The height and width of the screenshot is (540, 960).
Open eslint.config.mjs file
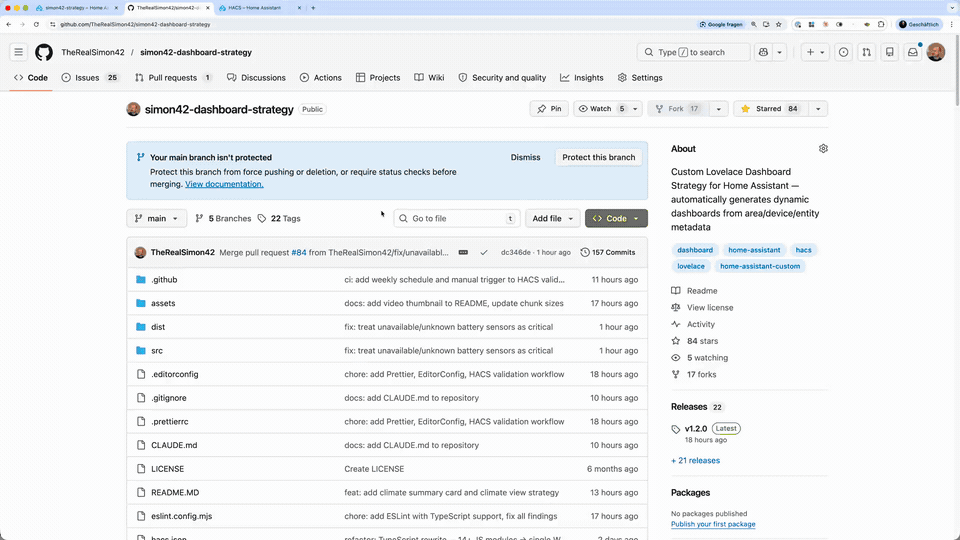coord(181,516)
